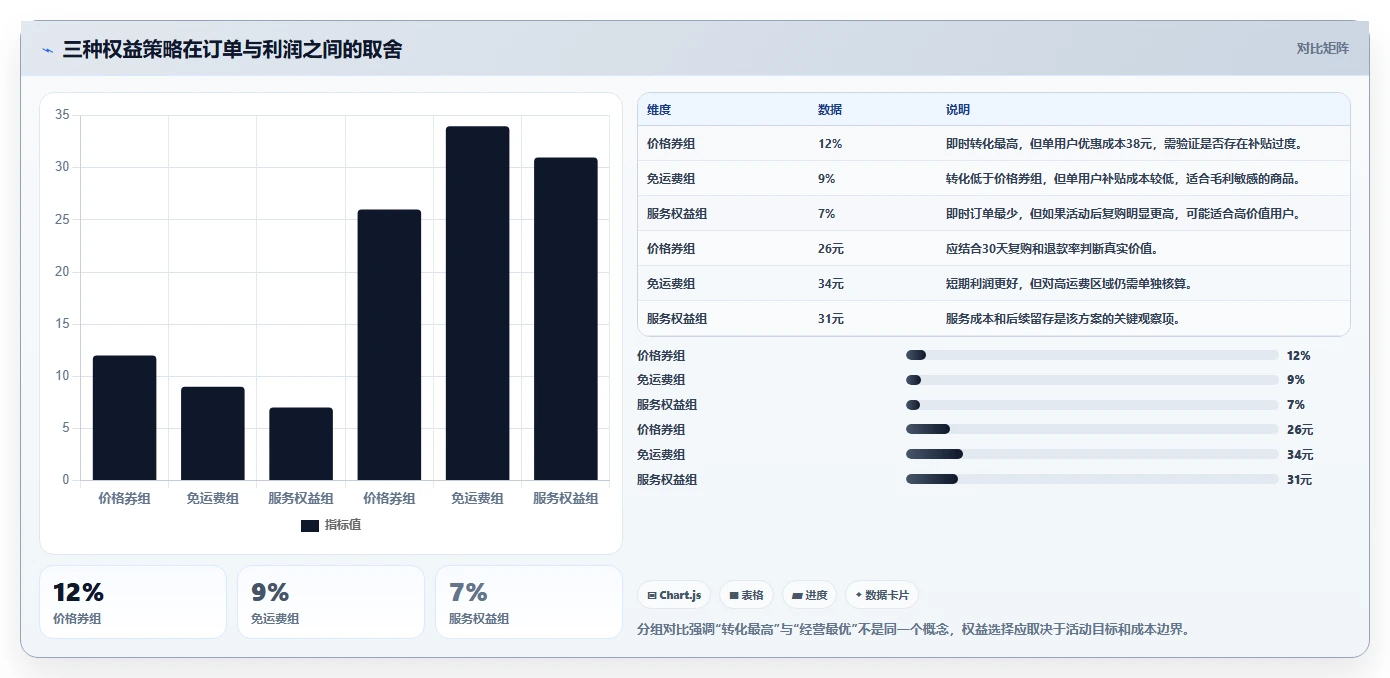Click the description starting 服务成本和后续留存
The height and width of the screenshot is (678, 1390).
pos(1063,319)
